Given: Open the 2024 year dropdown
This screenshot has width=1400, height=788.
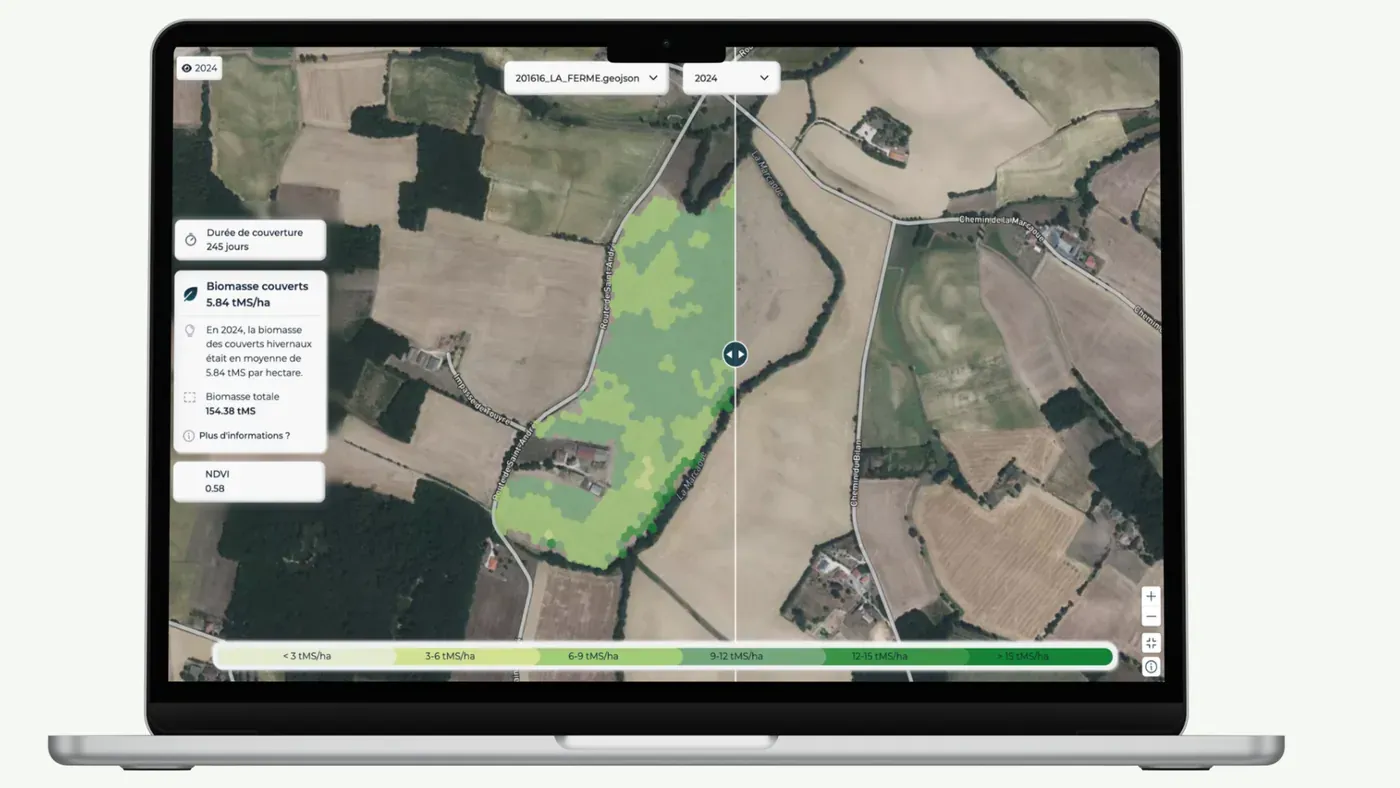Looking at the screenshot, I should [731, 78].
